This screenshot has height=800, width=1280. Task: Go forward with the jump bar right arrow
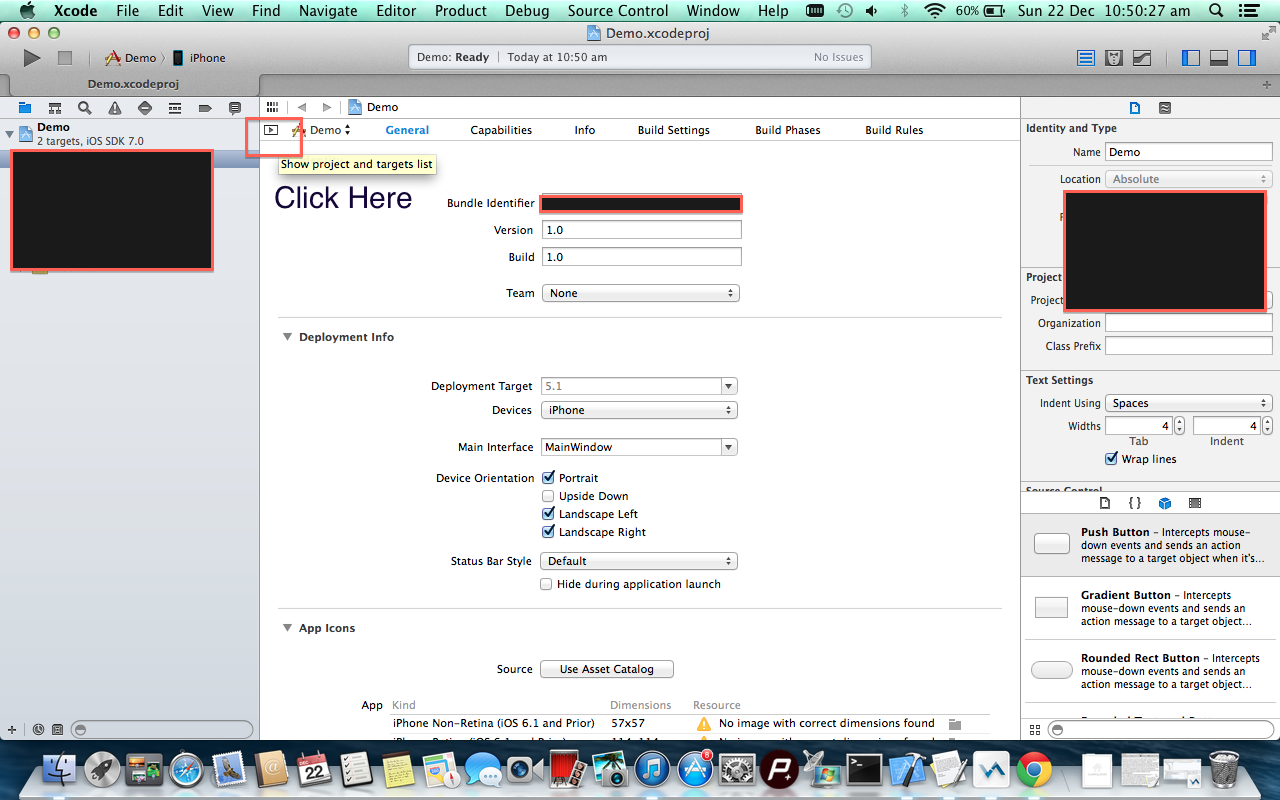click(x=326, y=107)
